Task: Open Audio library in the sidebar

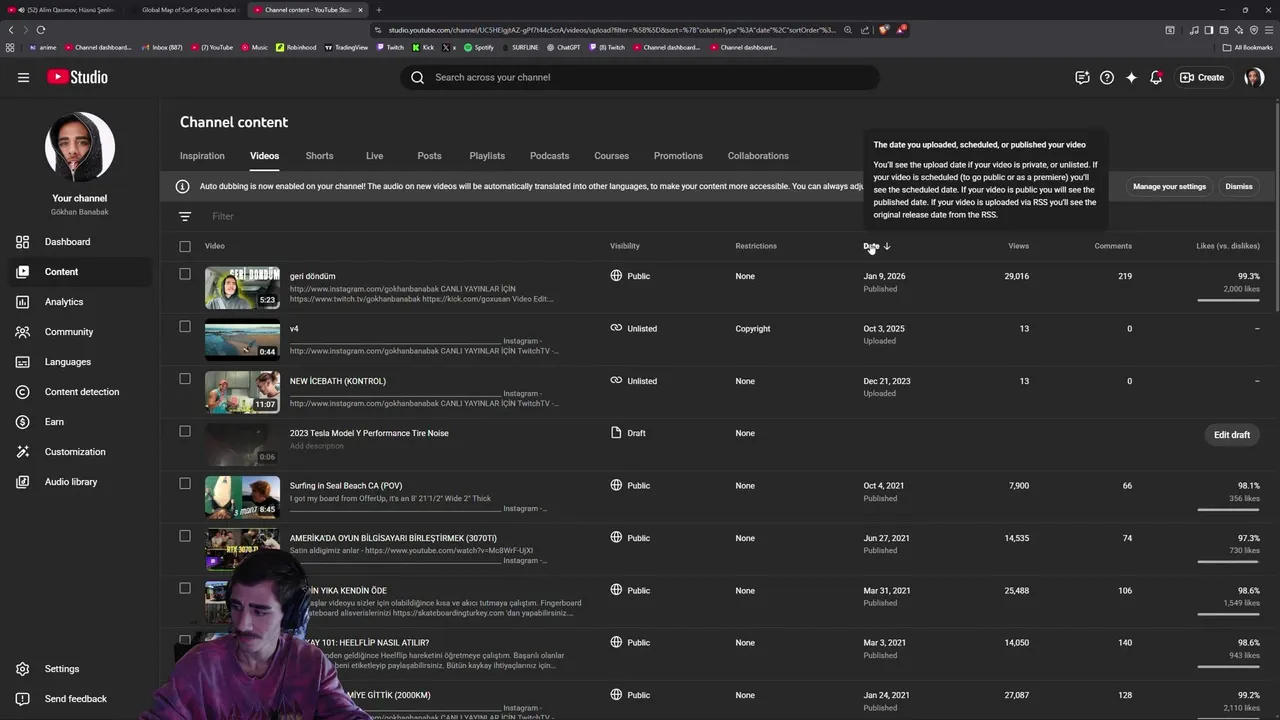Action: click(80, 482)
